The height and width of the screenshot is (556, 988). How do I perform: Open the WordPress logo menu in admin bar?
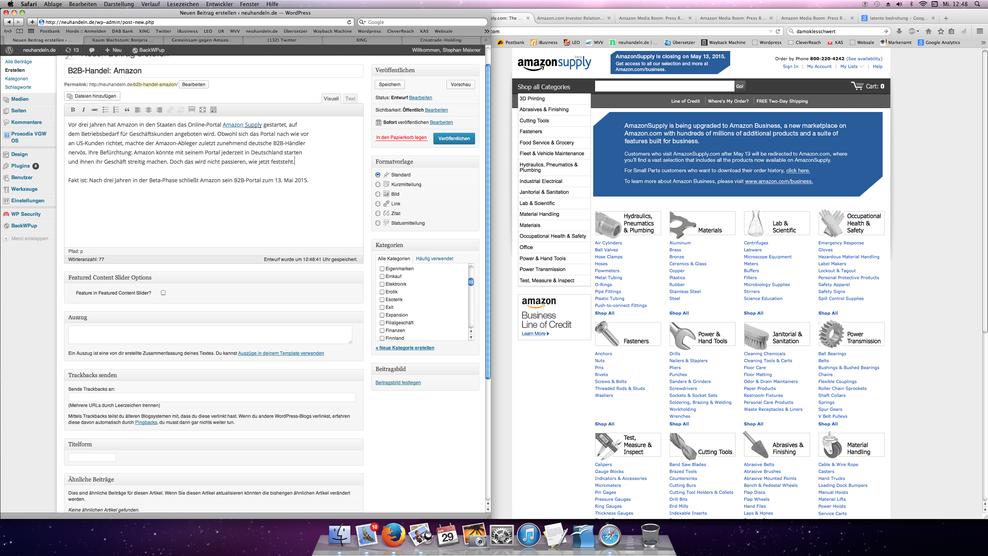coord(9,50)
